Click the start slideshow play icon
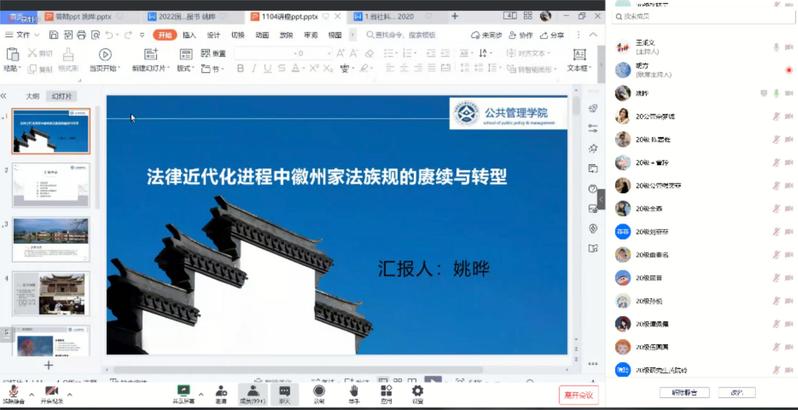 104,55
